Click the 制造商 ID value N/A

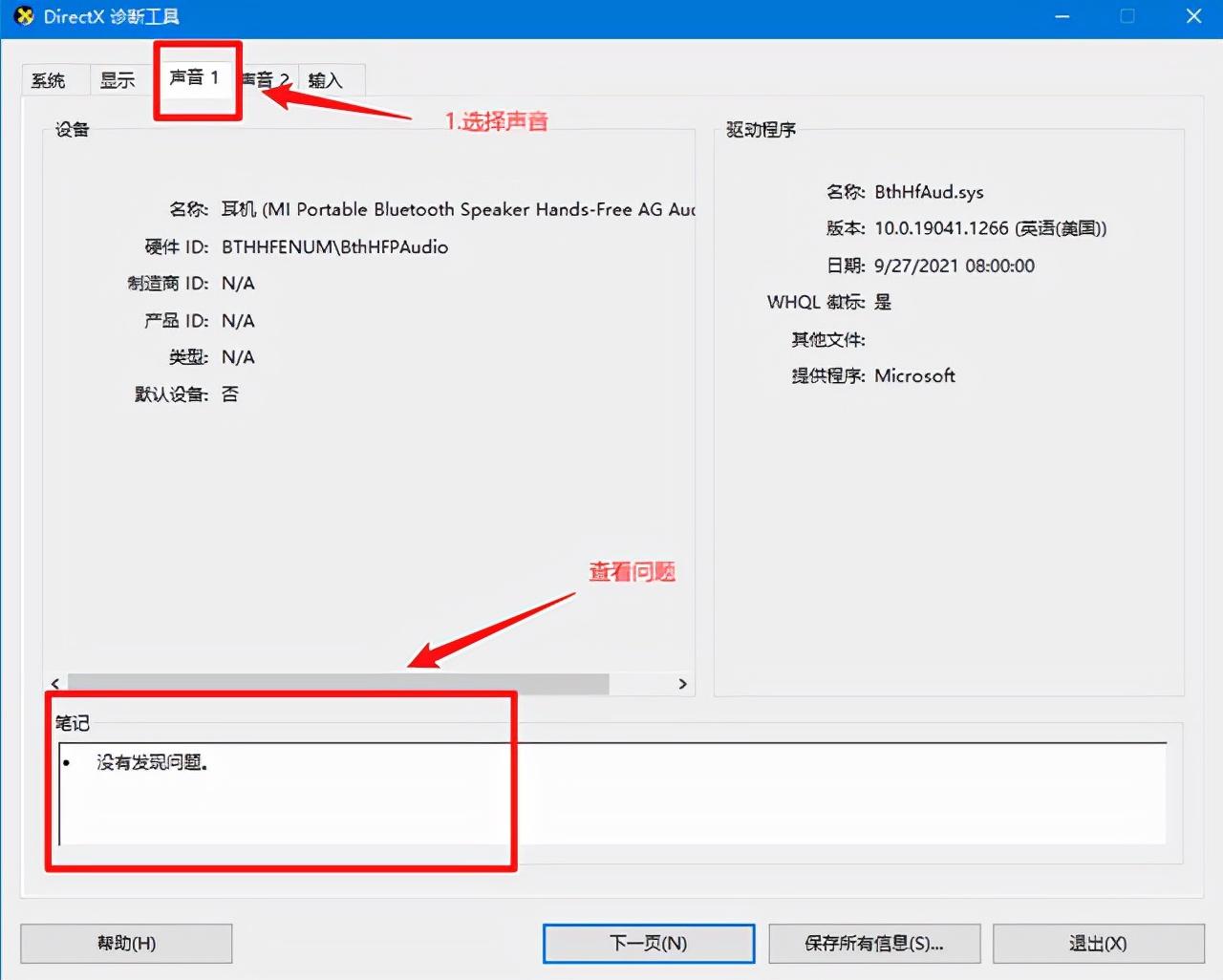[238, 284]
